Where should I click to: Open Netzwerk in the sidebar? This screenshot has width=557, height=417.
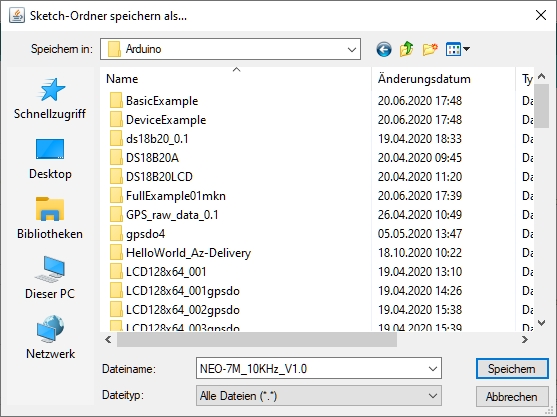pos(50,337)
